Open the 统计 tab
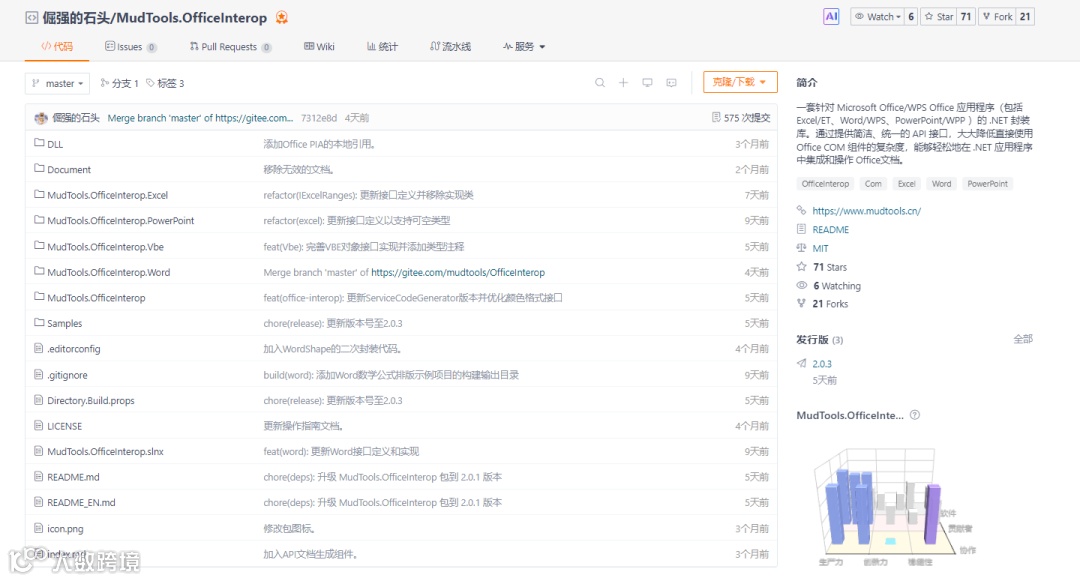The height and width of the screenshot is (581, 1080). [382, 47]
